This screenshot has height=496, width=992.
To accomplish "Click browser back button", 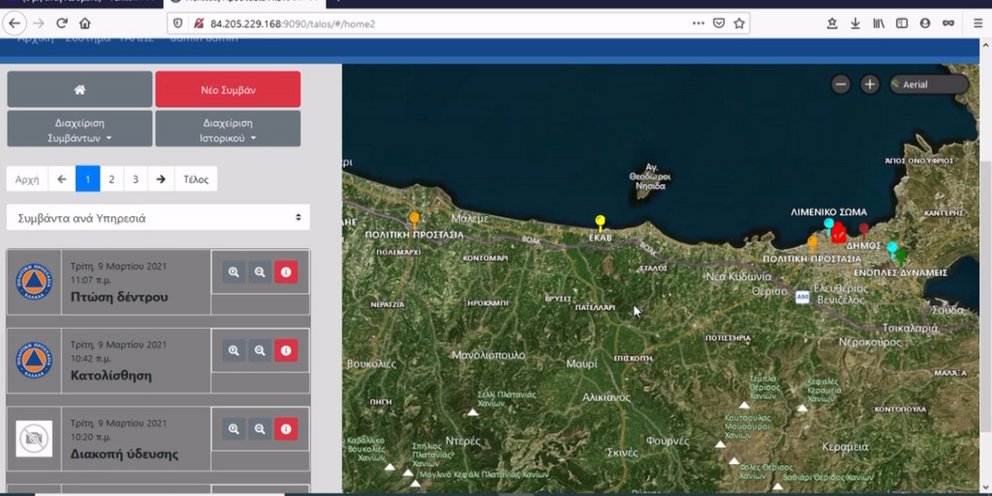I will 15,23.
